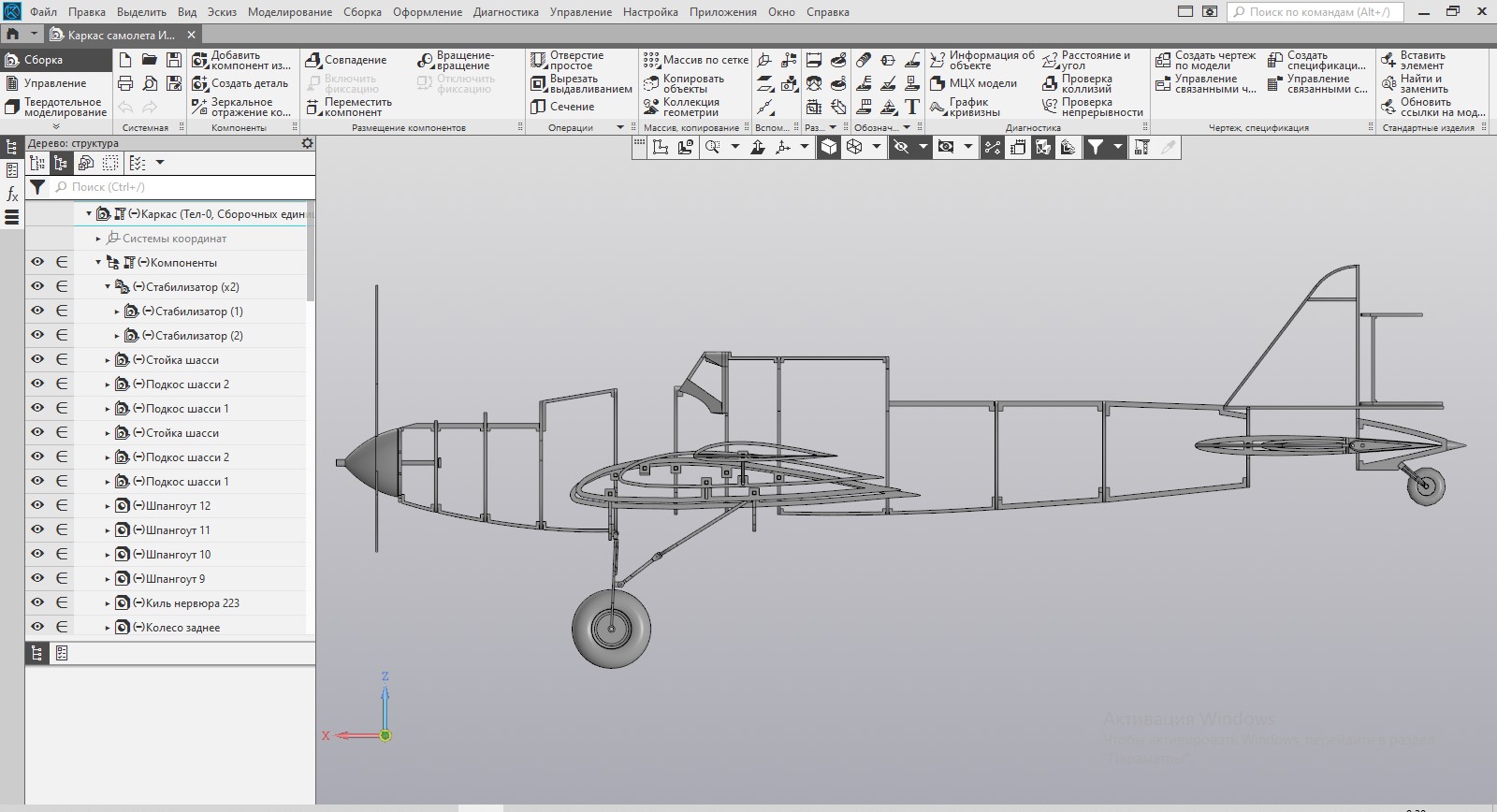
Task: Click the Create drawing from model icon
Action: [1163, 60]
